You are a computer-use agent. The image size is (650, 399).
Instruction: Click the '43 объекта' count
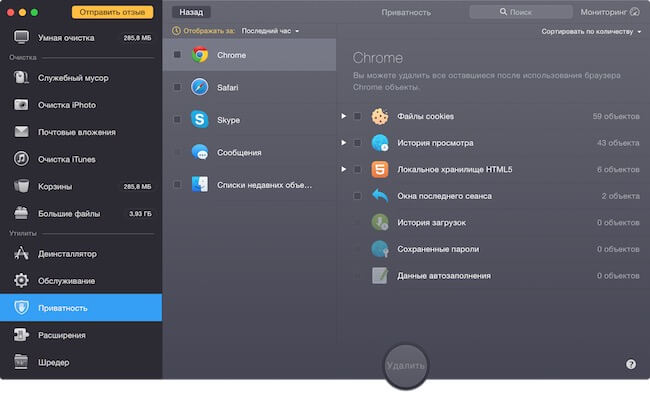click(x=618, y=143)
